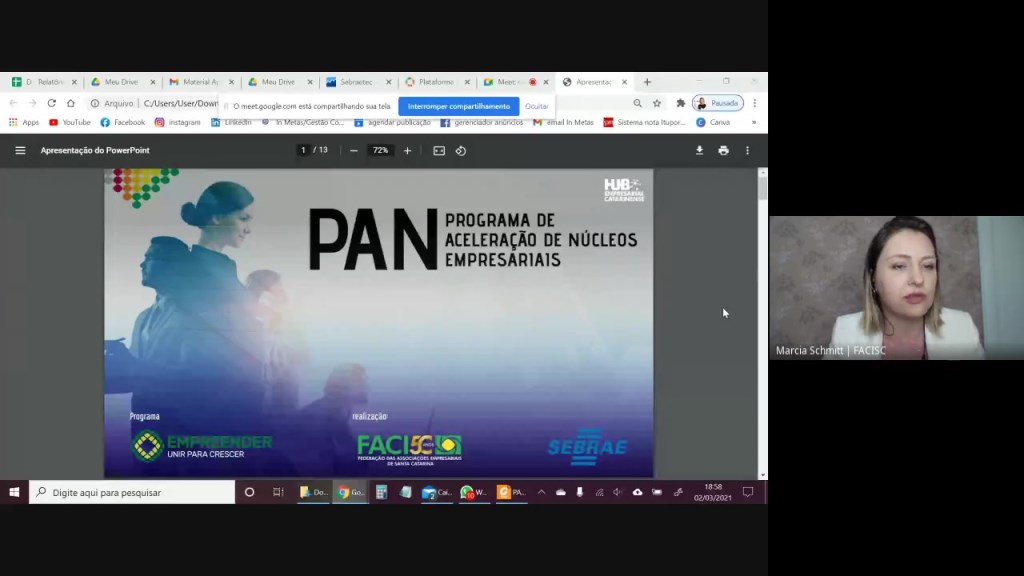Click the 72% zoom level field

click(380, 150)
